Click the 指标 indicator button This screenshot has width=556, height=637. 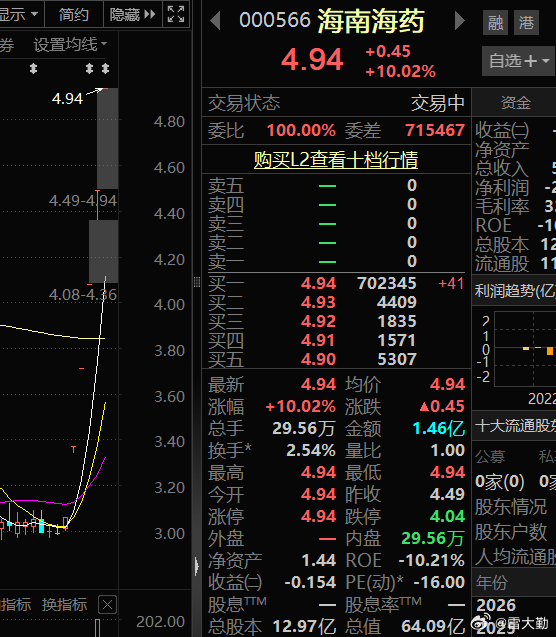pos(15,604)
